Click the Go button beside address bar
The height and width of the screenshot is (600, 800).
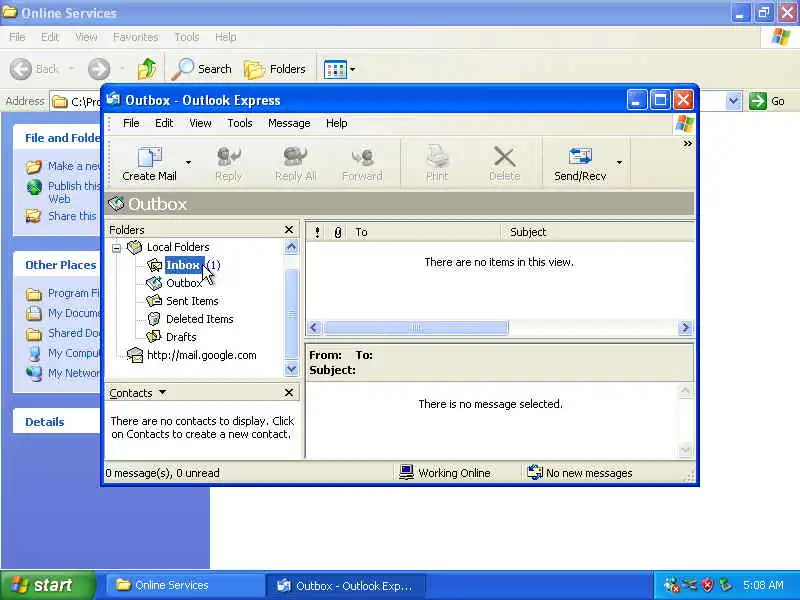tap(767, 101)
